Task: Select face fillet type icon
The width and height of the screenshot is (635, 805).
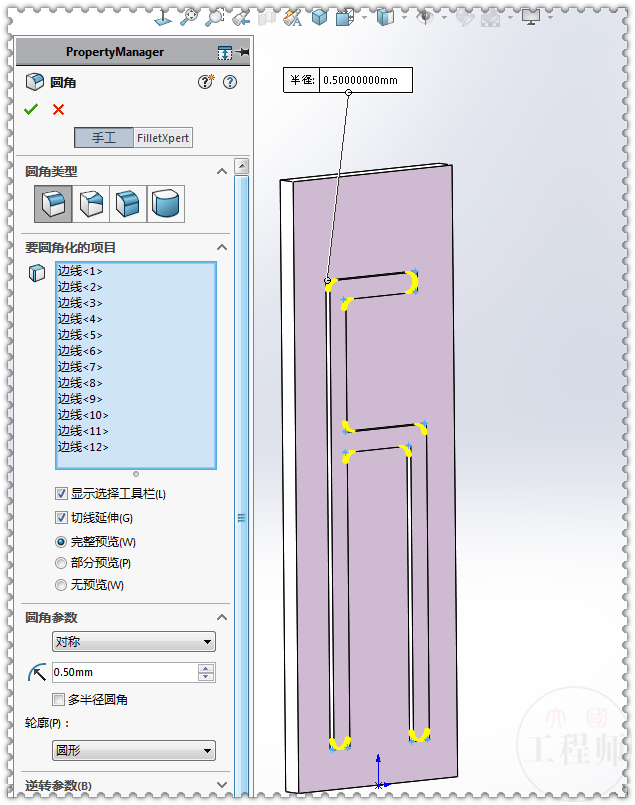Action: pos(128,204)
